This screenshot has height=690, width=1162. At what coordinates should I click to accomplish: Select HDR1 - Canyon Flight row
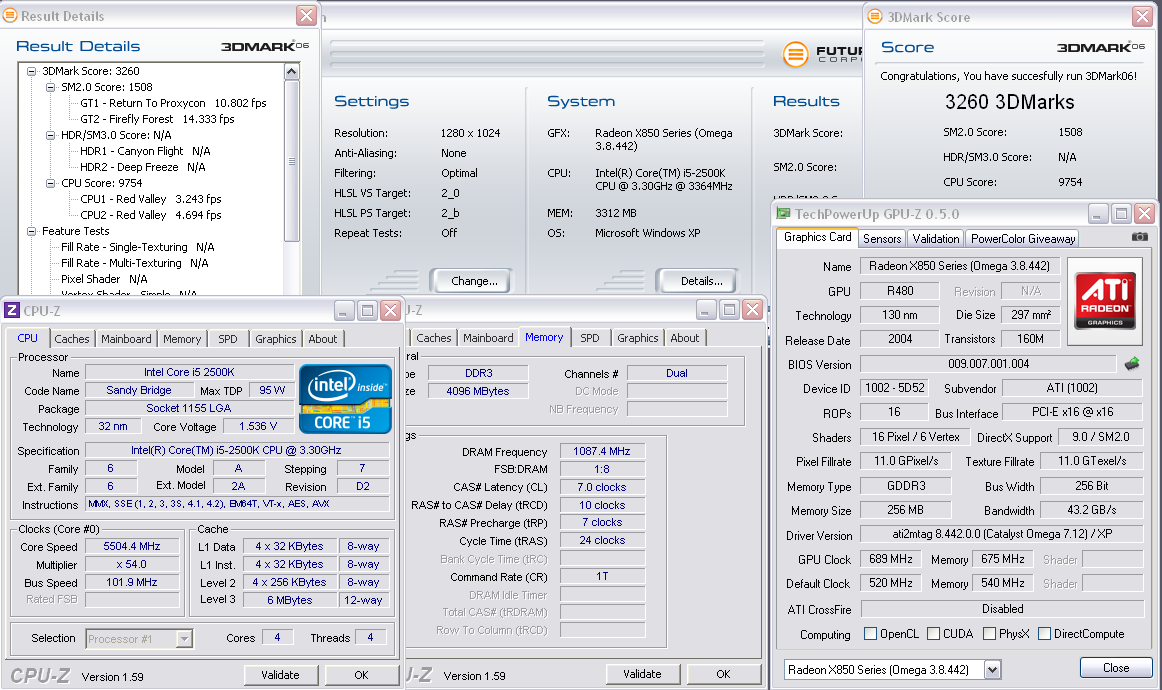click(145, 151)
